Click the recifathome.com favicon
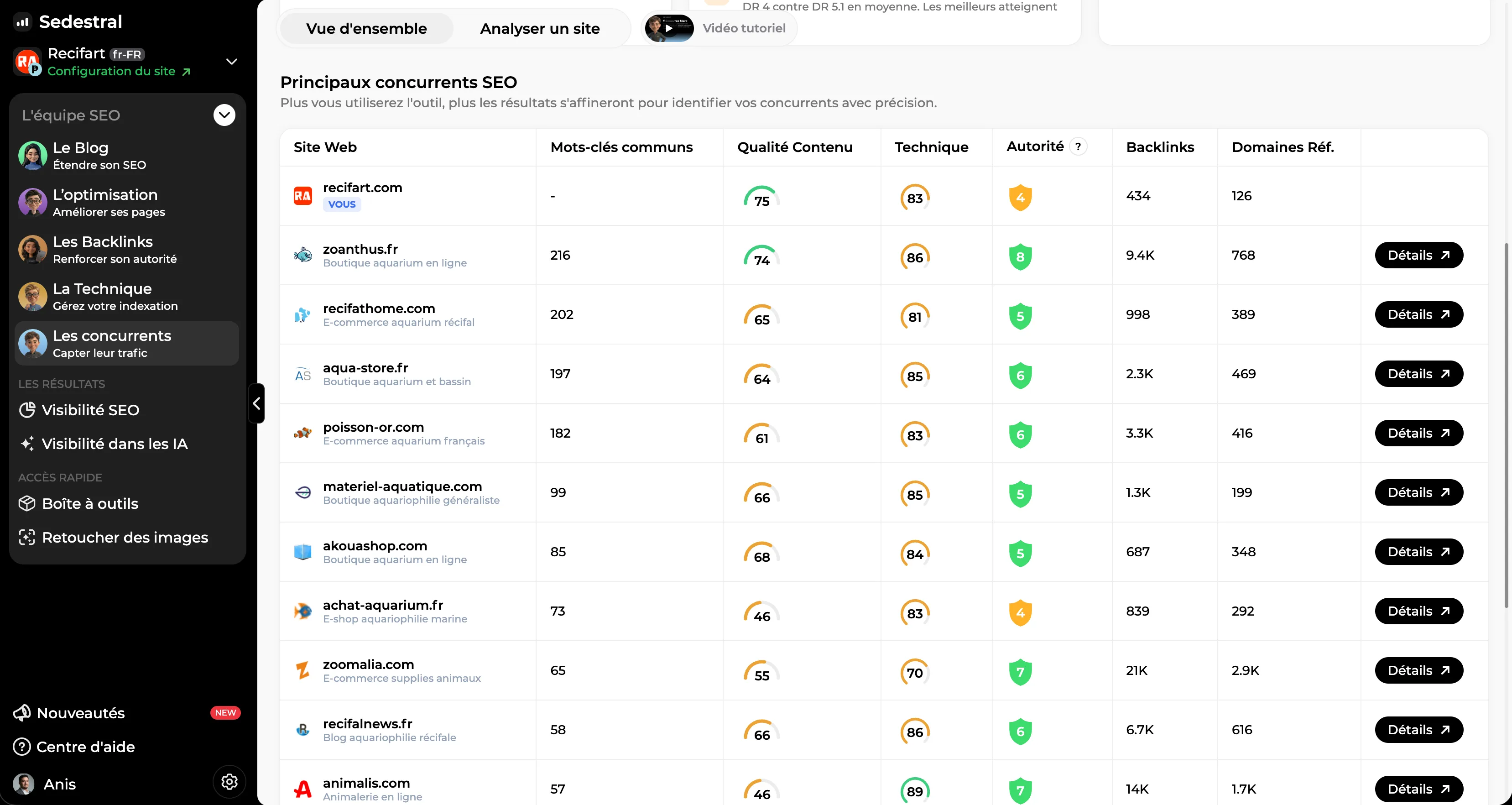1512x805 pixels. coord(303,315)
